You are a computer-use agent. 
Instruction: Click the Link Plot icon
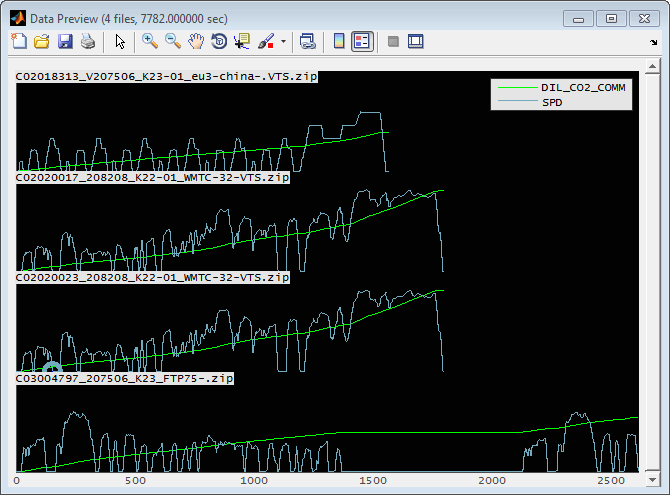pos(307,41)
